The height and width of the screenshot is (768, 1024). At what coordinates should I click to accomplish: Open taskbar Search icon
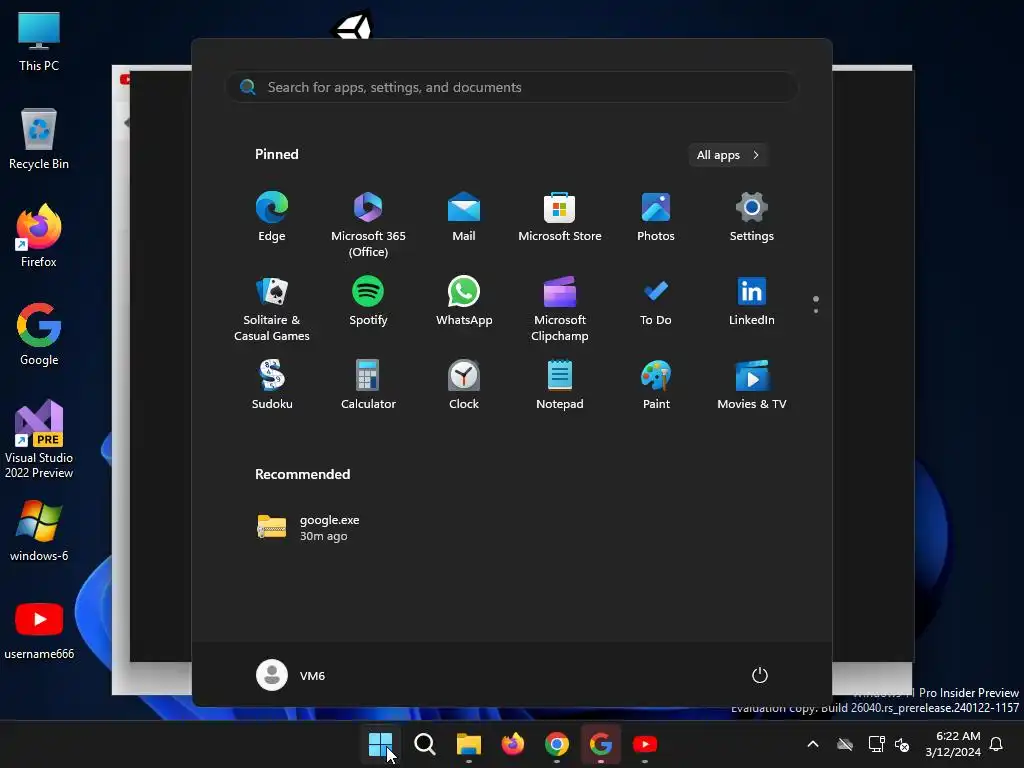424,744
